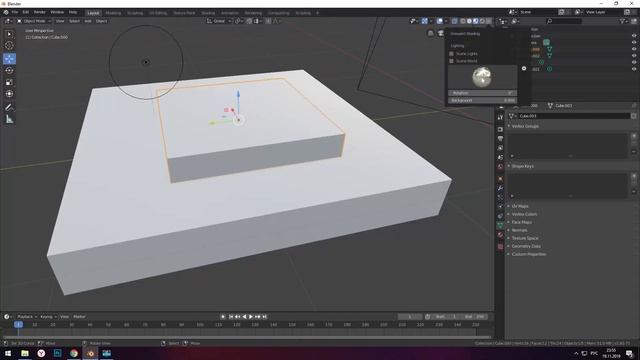
Task: Open the Add menu in viewport header
Action: [88, 21]
